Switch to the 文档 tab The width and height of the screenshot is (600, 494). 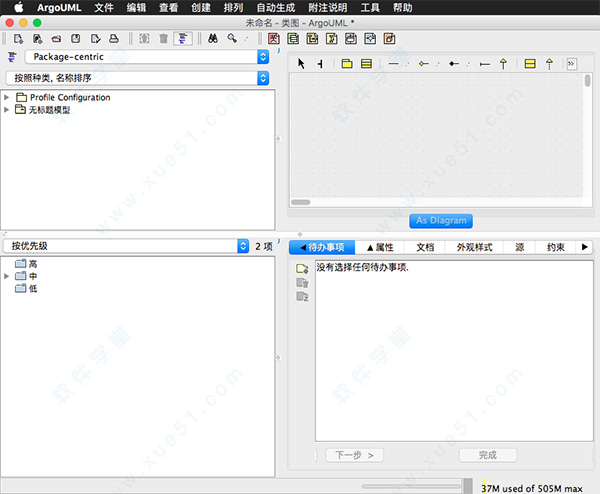click(x=425, y=248)
